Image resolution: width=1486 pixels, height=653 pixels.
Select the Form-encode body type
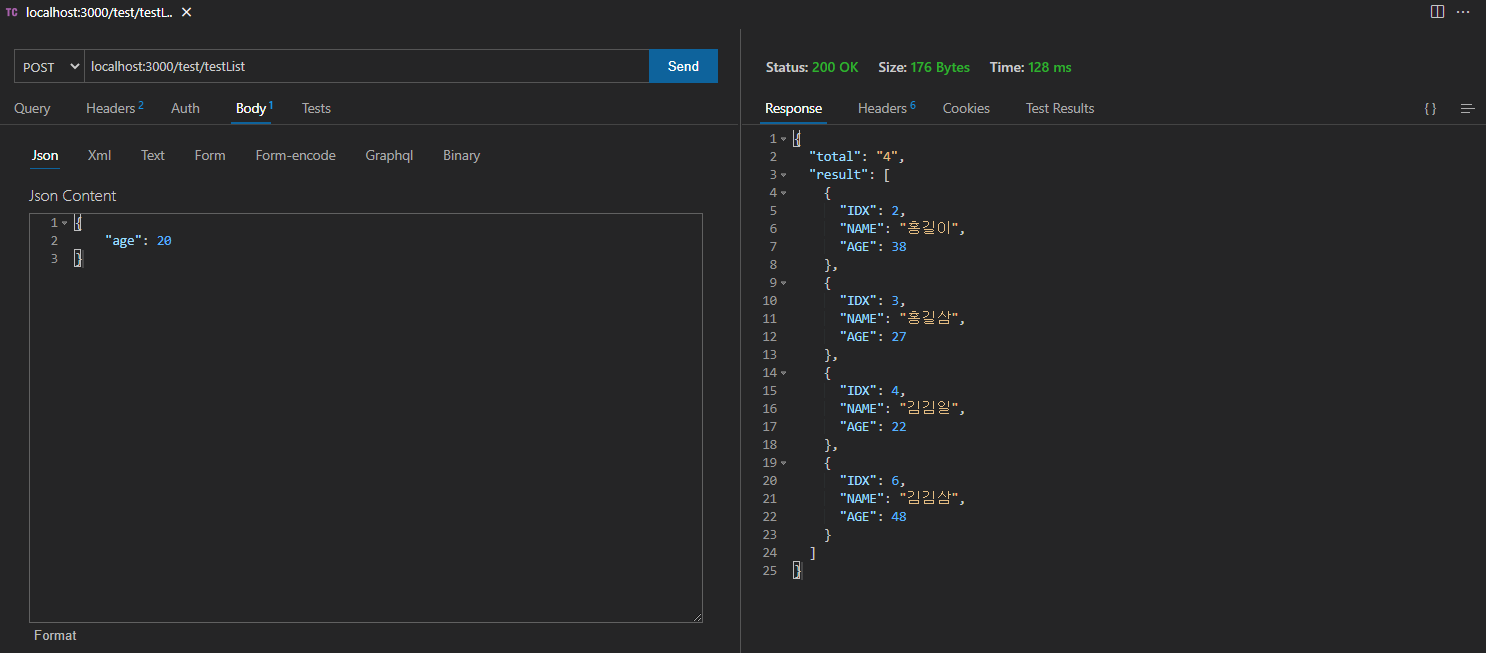[296, 155]
